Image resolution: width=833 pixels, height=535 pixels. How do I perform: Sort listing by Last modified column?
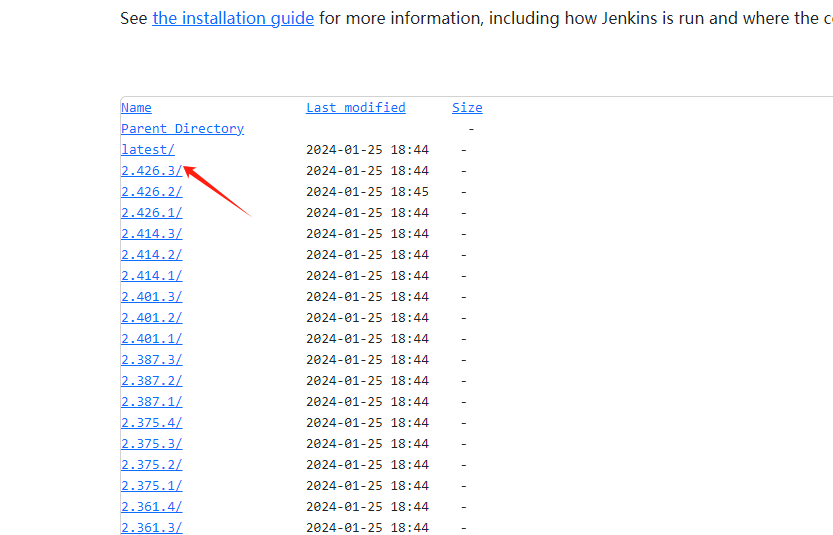pos(355,108)
